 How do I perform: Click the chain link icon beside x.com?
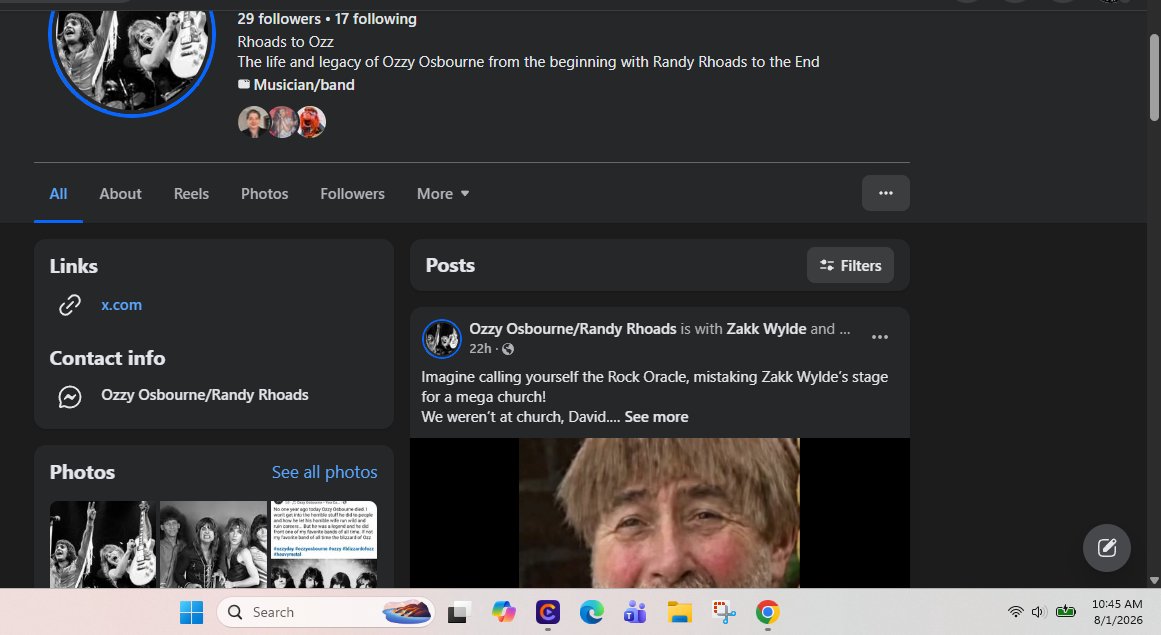[70, 305]
